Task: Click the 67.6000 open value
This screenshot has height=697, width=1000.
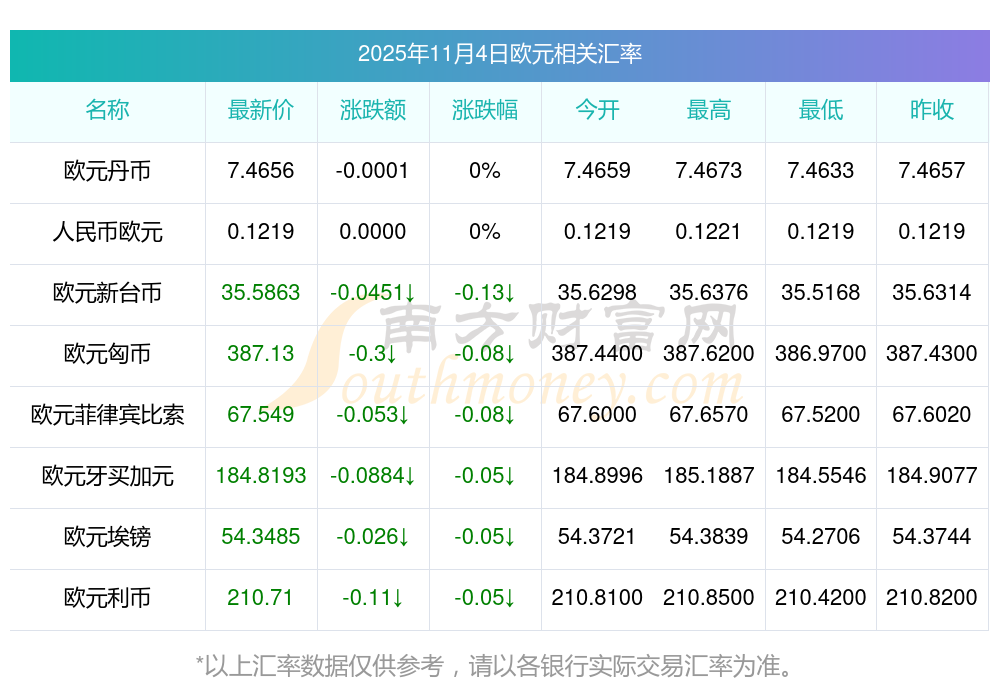Action: pyautogui.click(x=597, y=415)
